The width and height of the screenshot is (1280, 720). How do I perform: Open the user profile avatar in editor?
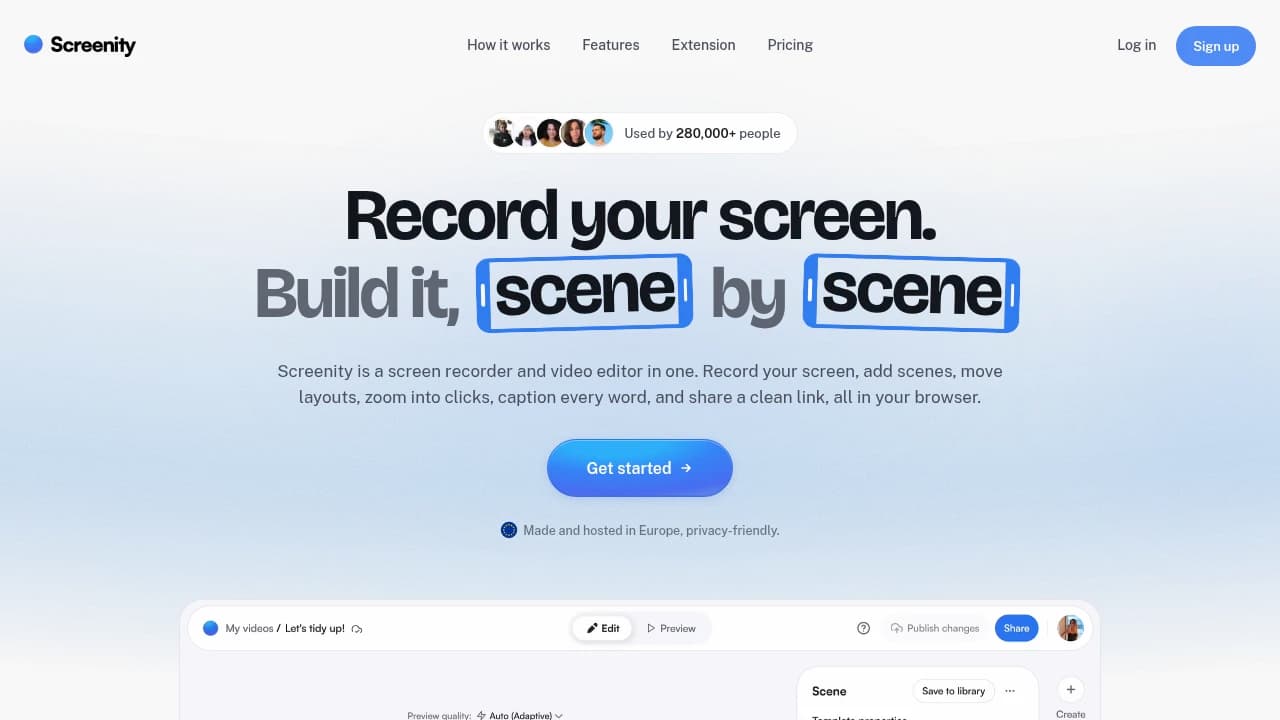(1071, 628)
